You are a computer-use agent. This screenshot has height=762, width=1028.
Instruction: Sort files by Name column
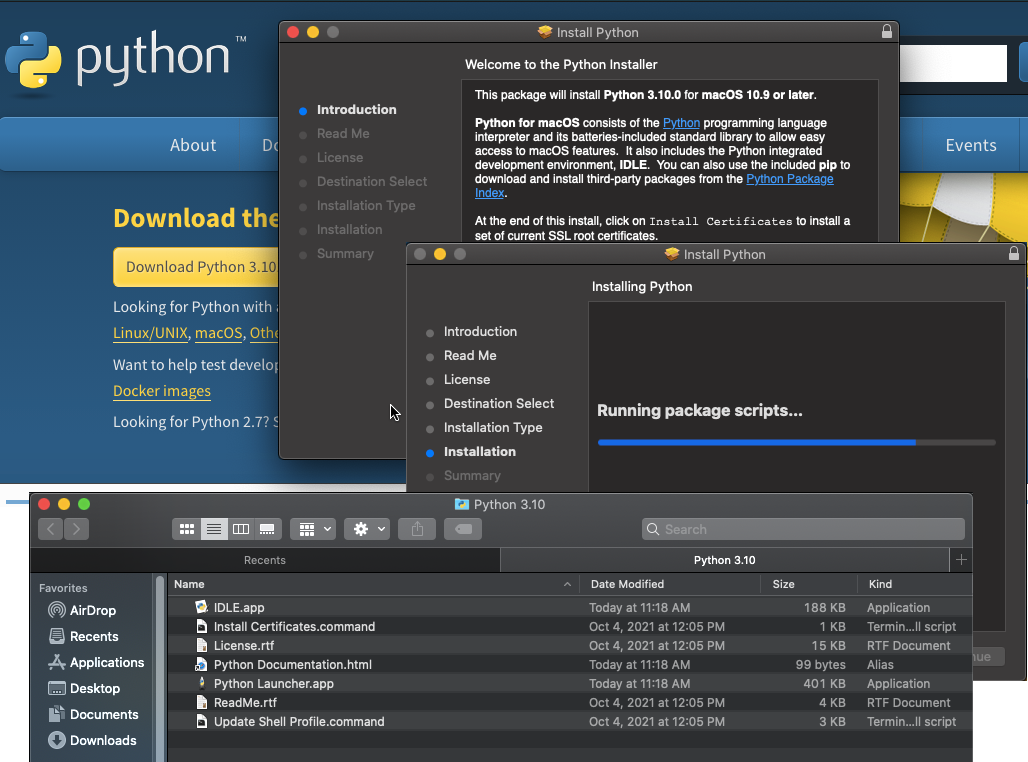[x=189, y=584]
